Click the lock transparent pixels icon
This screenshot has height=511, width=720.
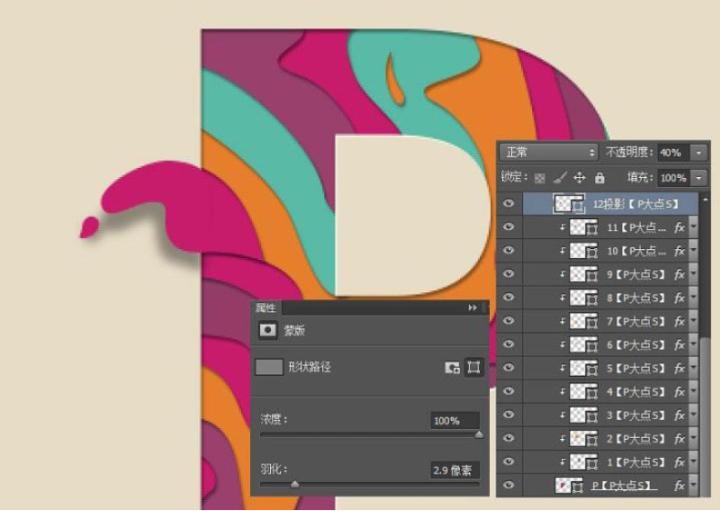click(x=541, y=177)
